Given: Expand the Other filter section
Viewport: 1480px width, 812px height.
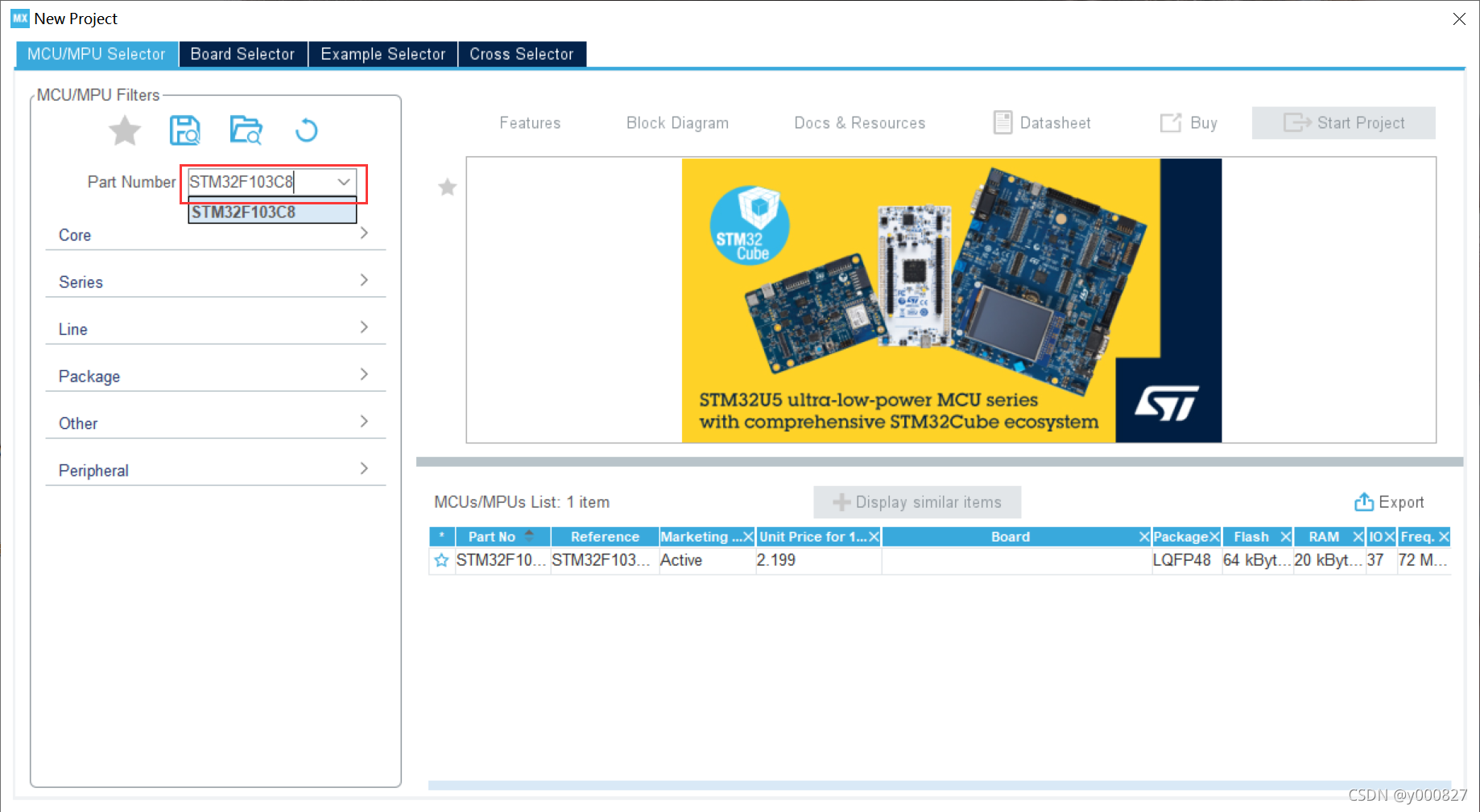Looking at the screenshot, I should coord(216,422).
